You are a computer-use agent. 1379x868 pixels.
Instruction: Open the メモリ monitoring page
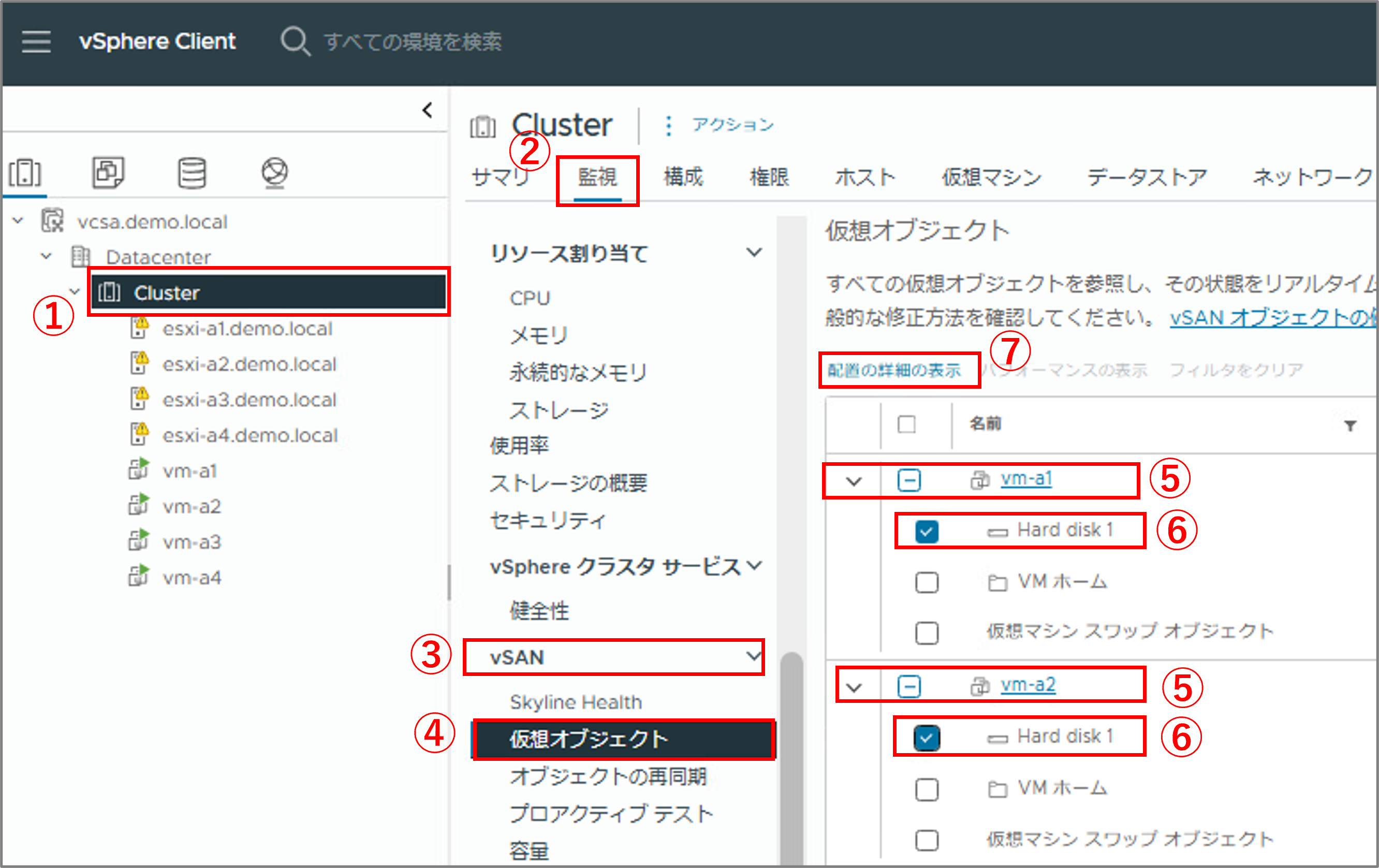click(x=538, y=335)
